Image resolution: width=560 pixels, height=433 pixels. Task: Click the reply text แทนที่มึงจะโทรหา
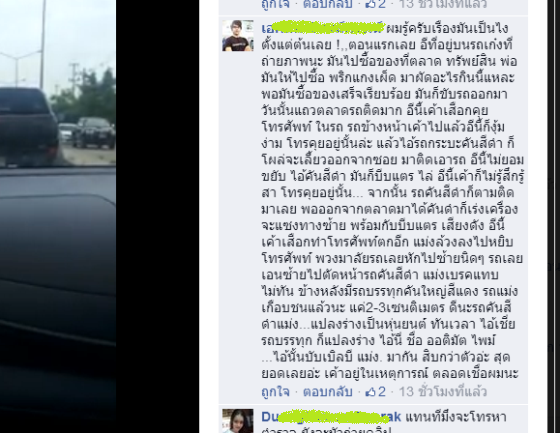pos(456,417)
